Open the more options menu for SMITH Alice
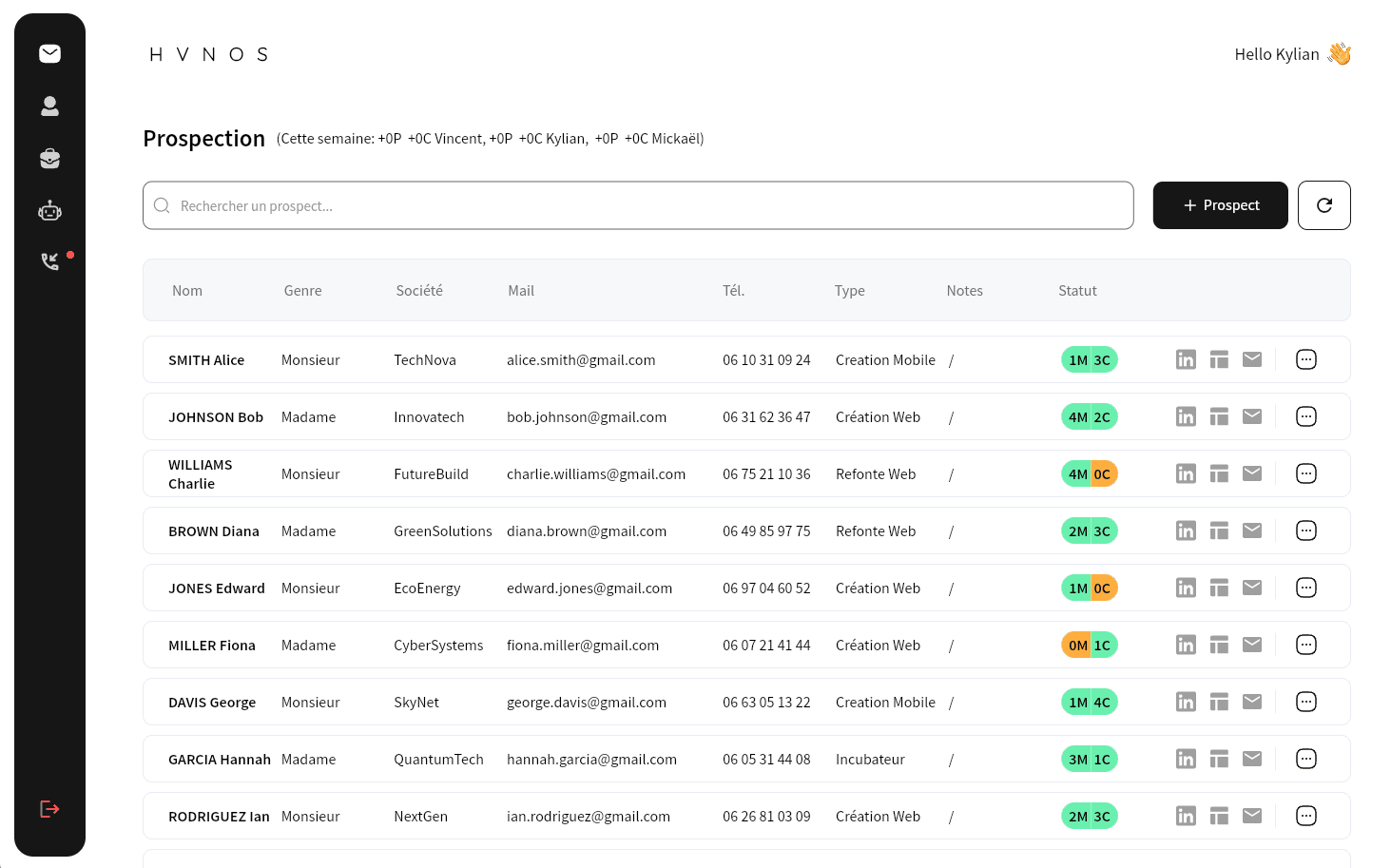 click(1305, 359)
